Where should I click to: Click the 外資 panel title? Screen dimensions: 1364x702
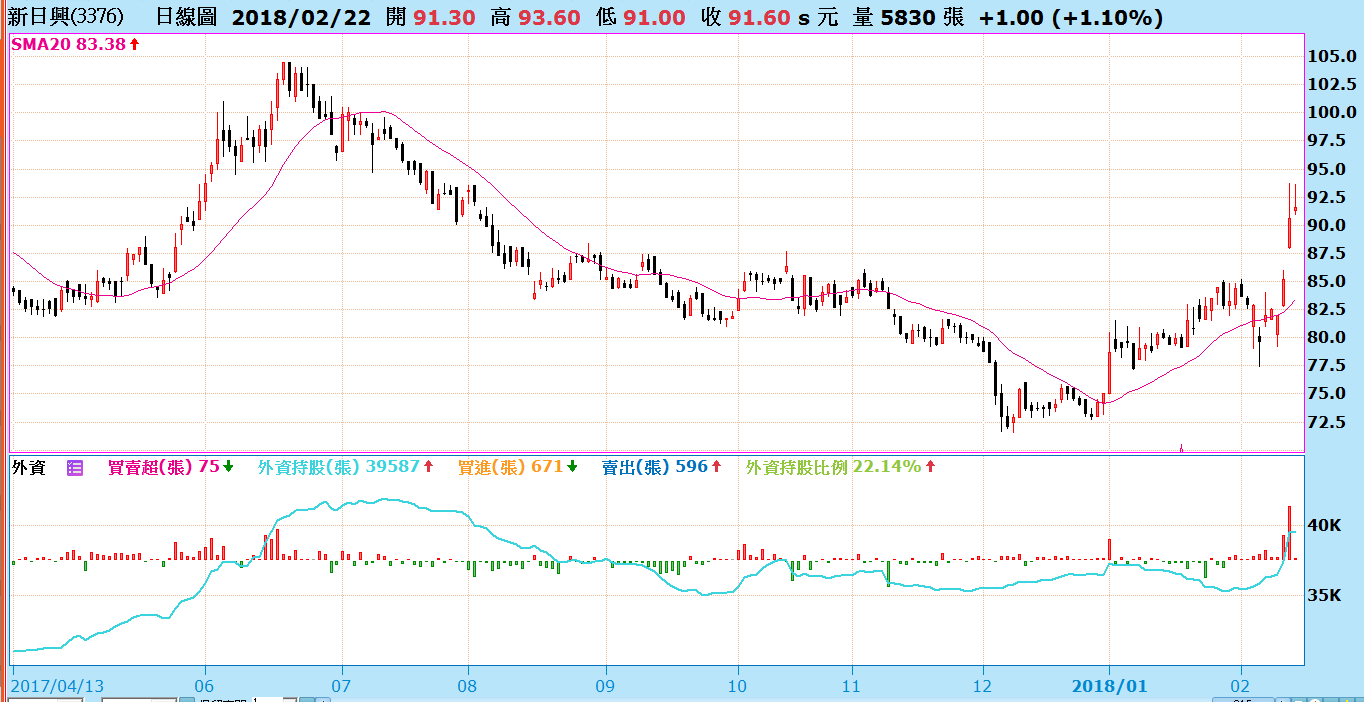click(x=28, y=467)
